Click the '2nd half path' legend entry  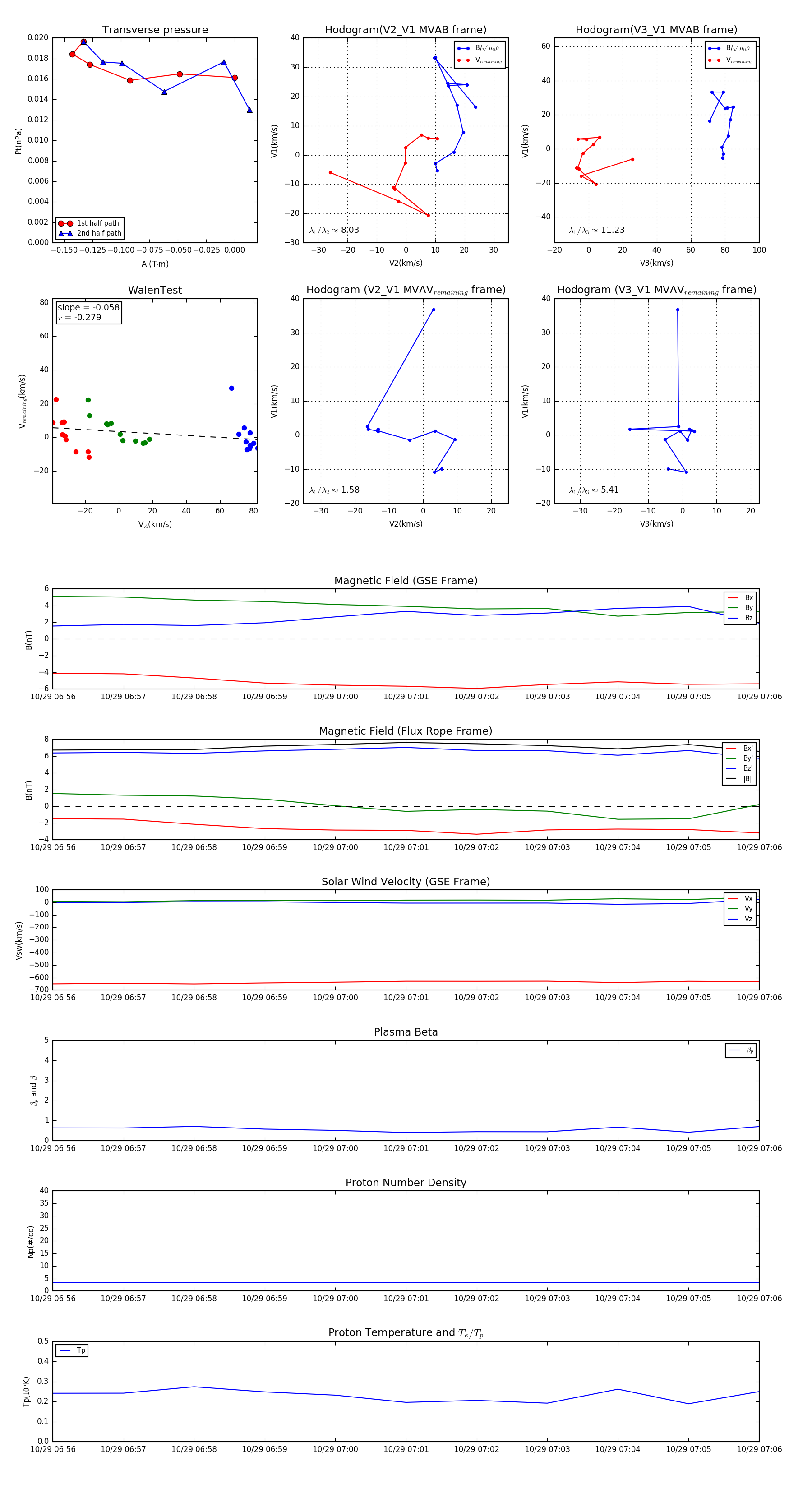pyautogui.click(x=90, y=234)
